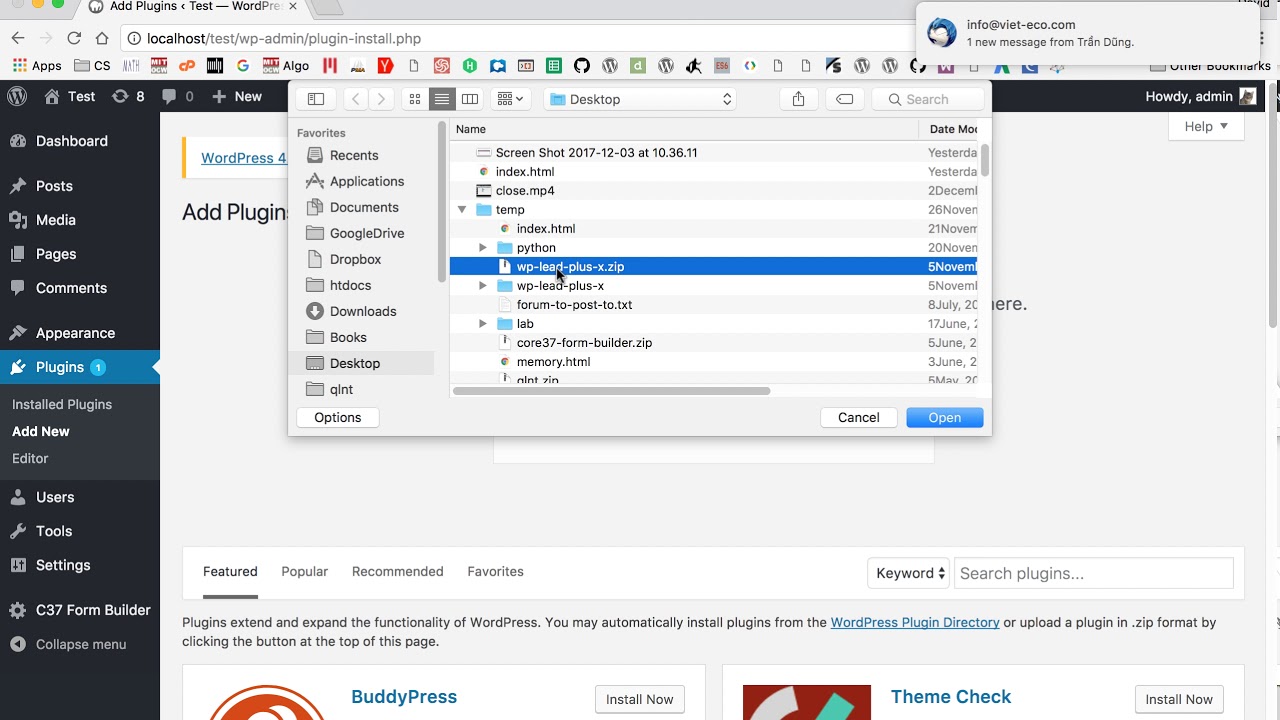Click the browser home icon
Viewport: 1280px width, 720px height.
tap(102, 38)
